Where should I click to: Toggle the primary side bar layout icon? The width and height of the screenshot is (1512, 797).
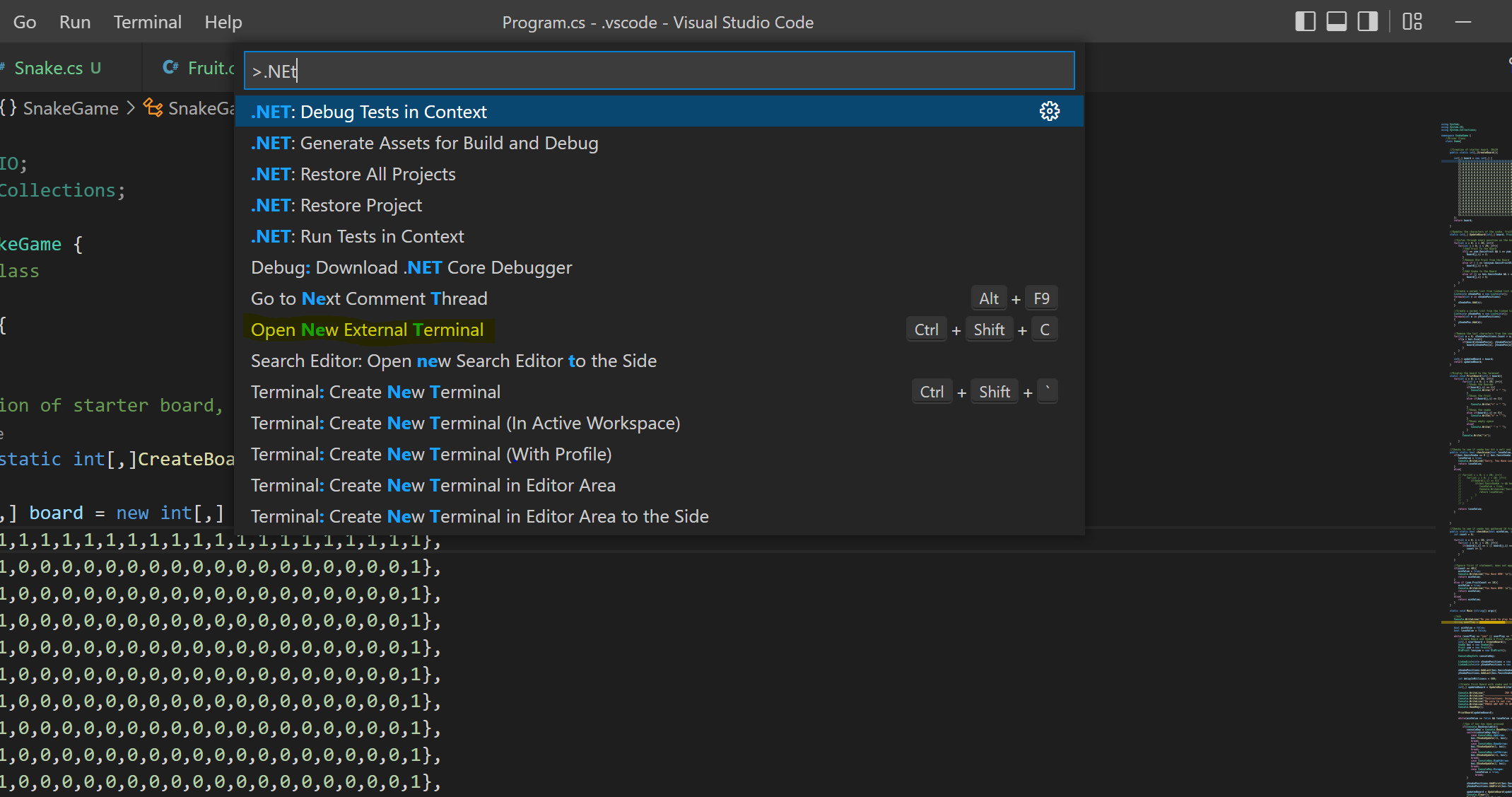coord(1305,22)
